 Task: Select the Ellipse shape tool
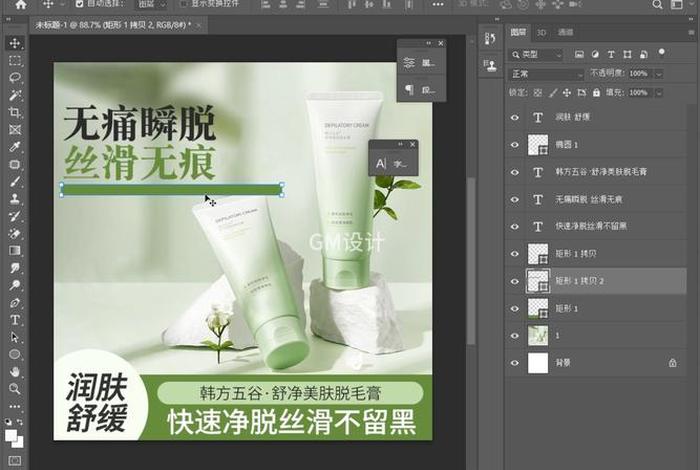[15, 354]
